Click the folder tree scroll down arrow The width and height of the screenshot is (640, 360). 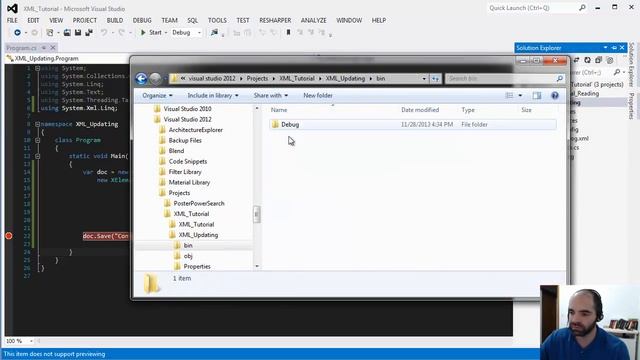pyautogui.click(x=257, y=266)
